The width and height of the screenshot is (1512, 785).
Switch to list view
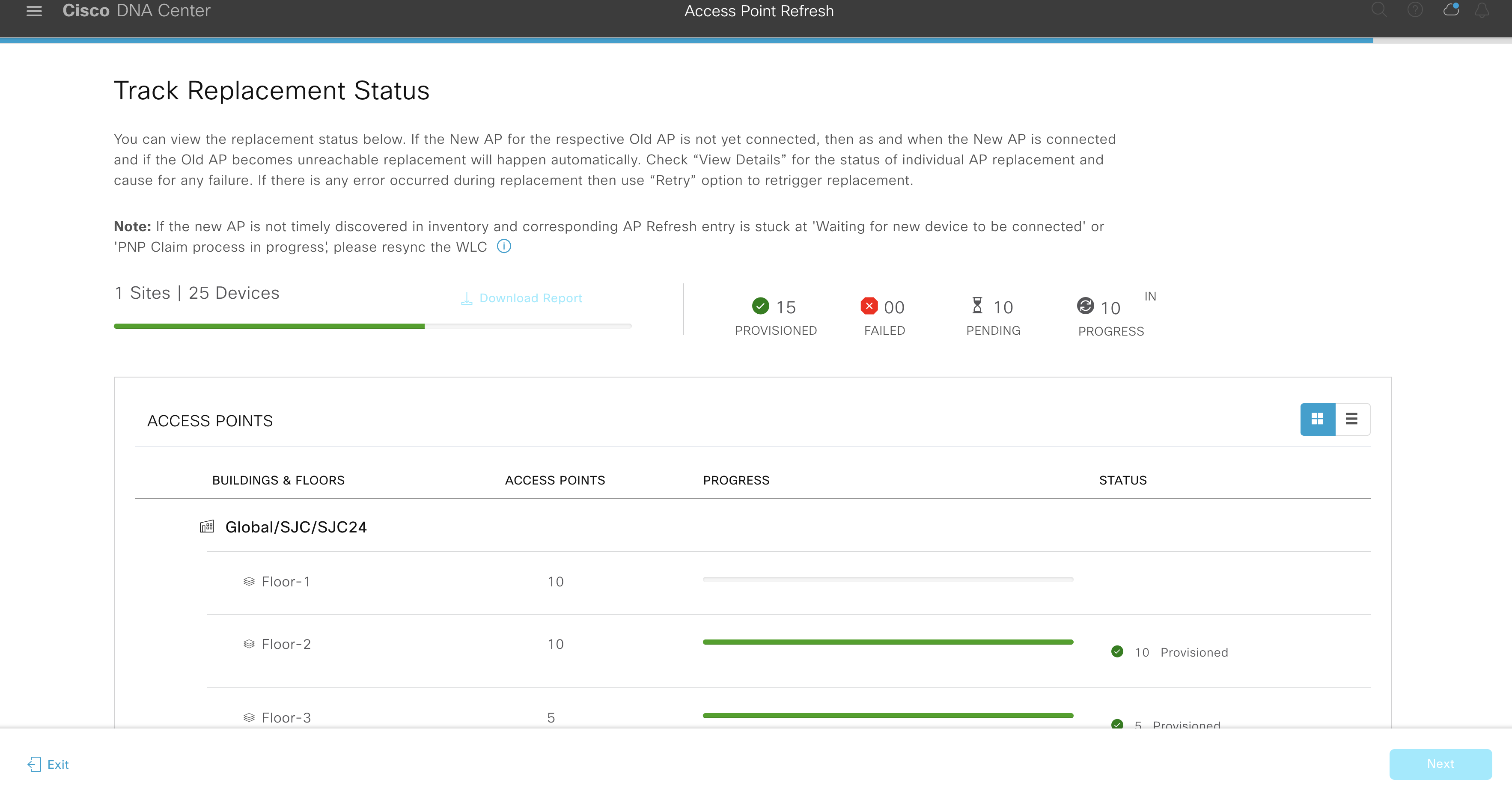(1352, 419)
